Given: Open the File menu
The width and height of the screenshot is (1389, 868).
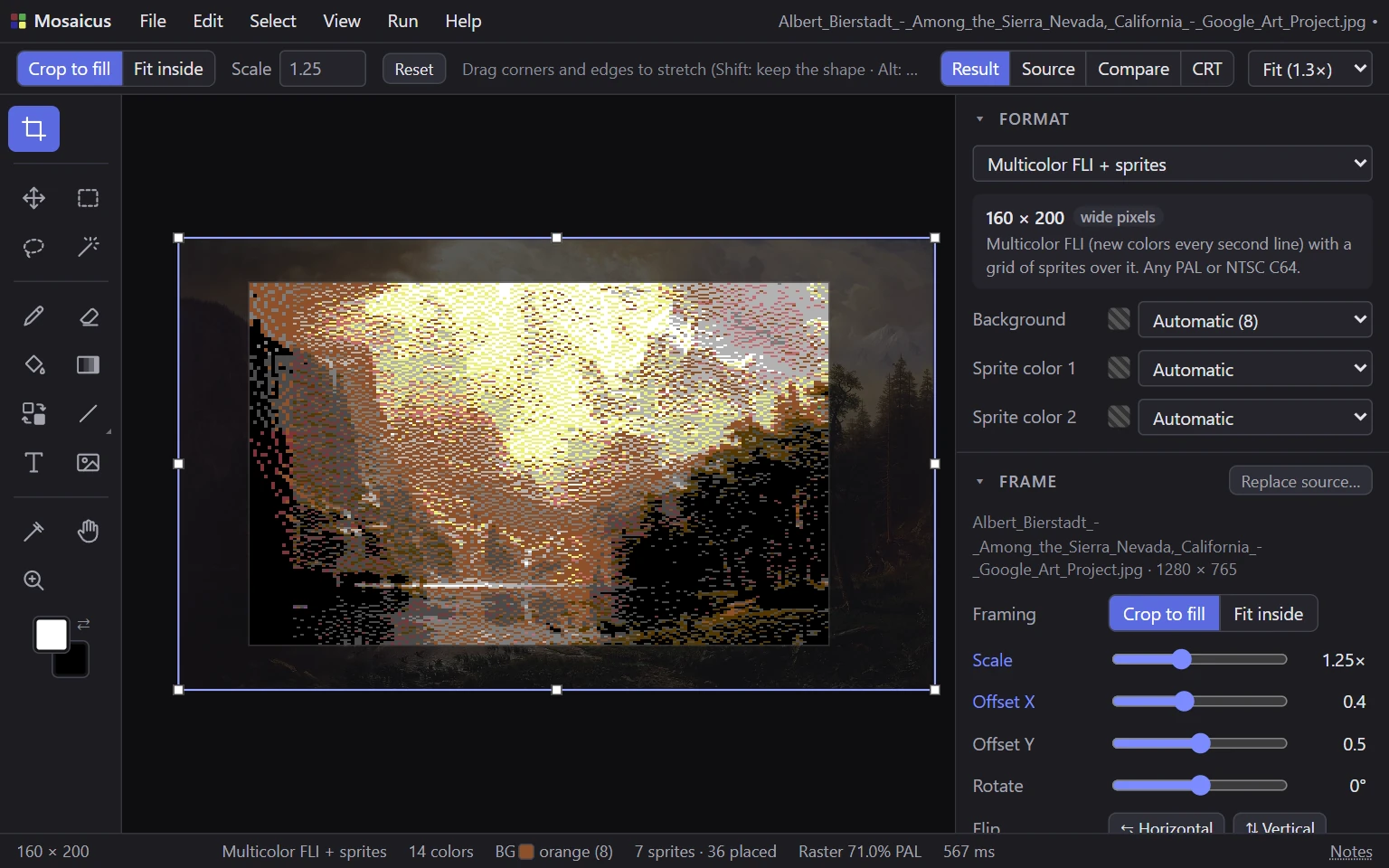Looking at the screenshot, I should pyautogui.click(x=153, y=21).
